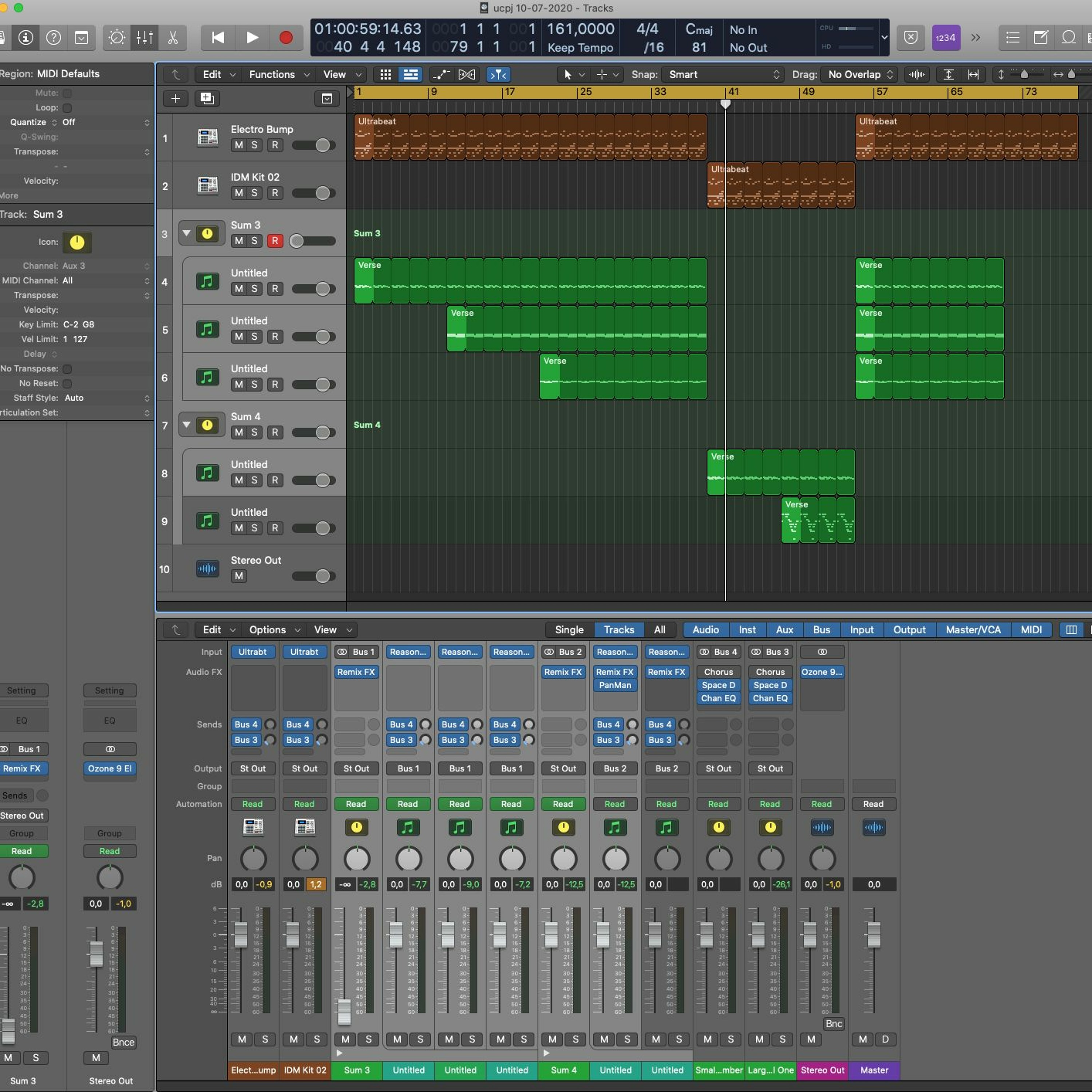The width and height of the screenshot is (1092, 1092).
Task: Mute the Electro Bump track
Action: pyautogui.click(x=239, y=145)
